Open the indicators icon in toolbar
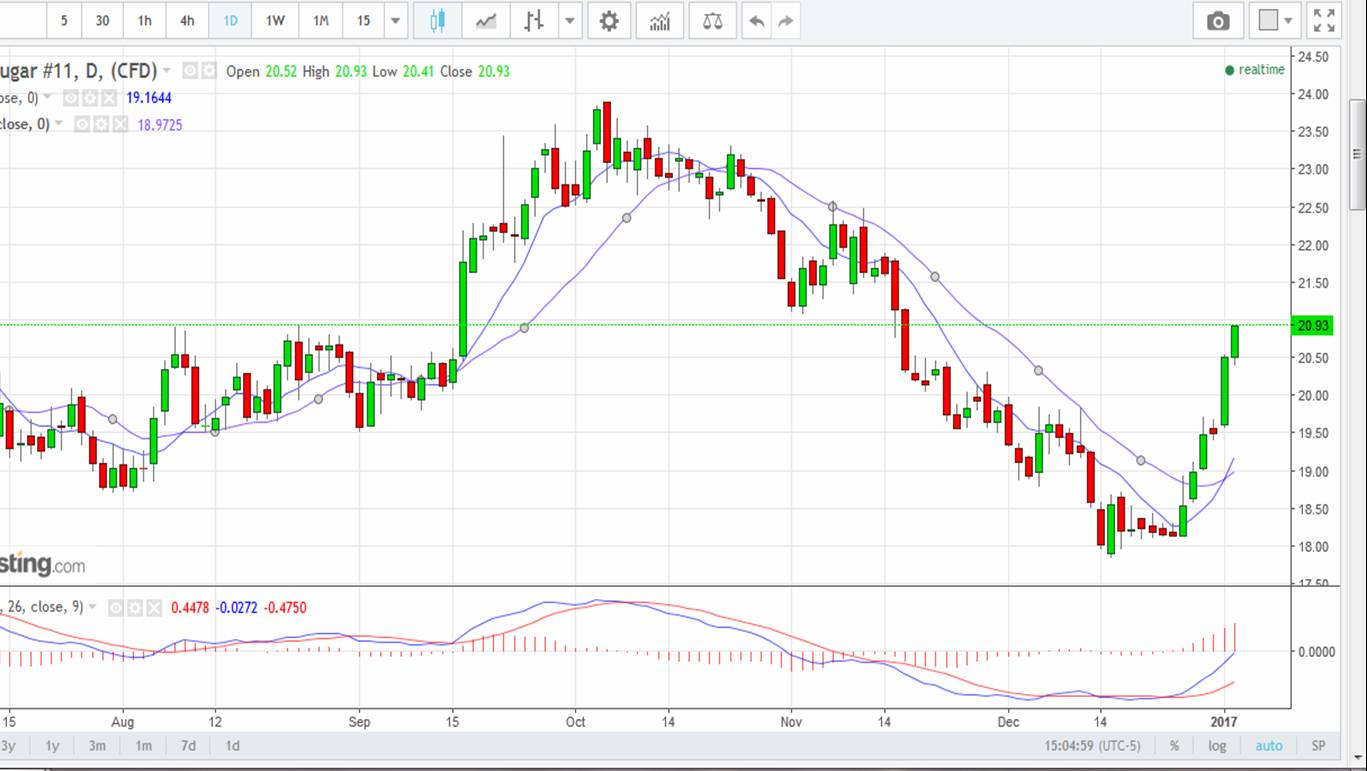Screen dimensions: 1367x771 [x=660, y=21]
